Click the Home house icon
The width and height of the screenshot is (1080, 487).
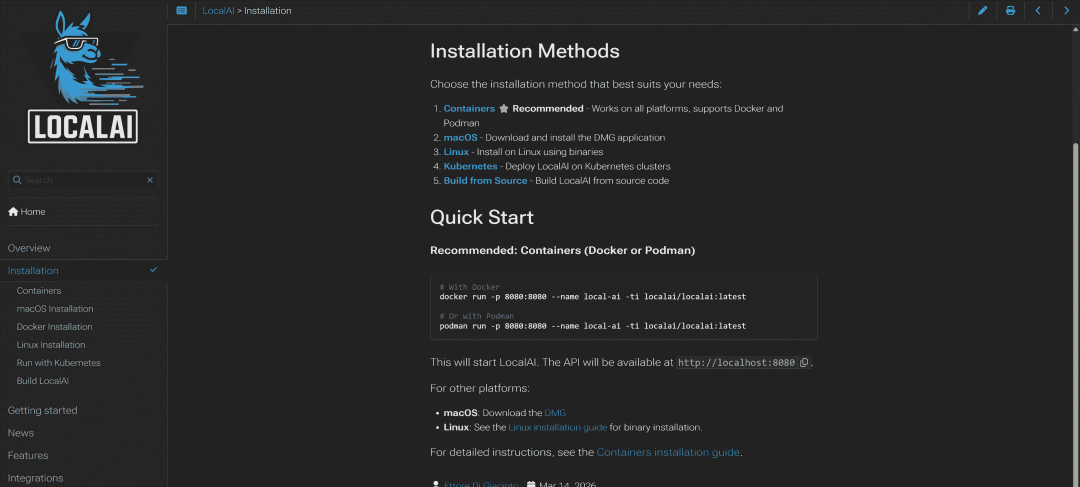(x=13, y=211)
